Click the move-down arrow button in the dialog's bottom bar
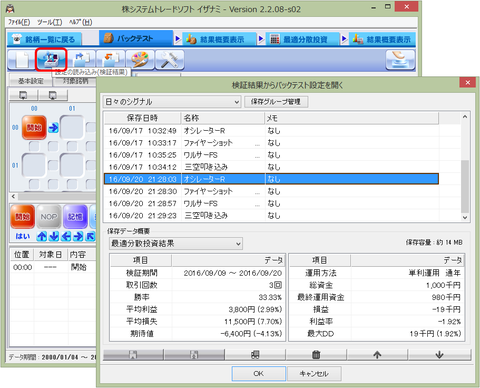Viewport: 480px width, 388px height. point(439,355)
